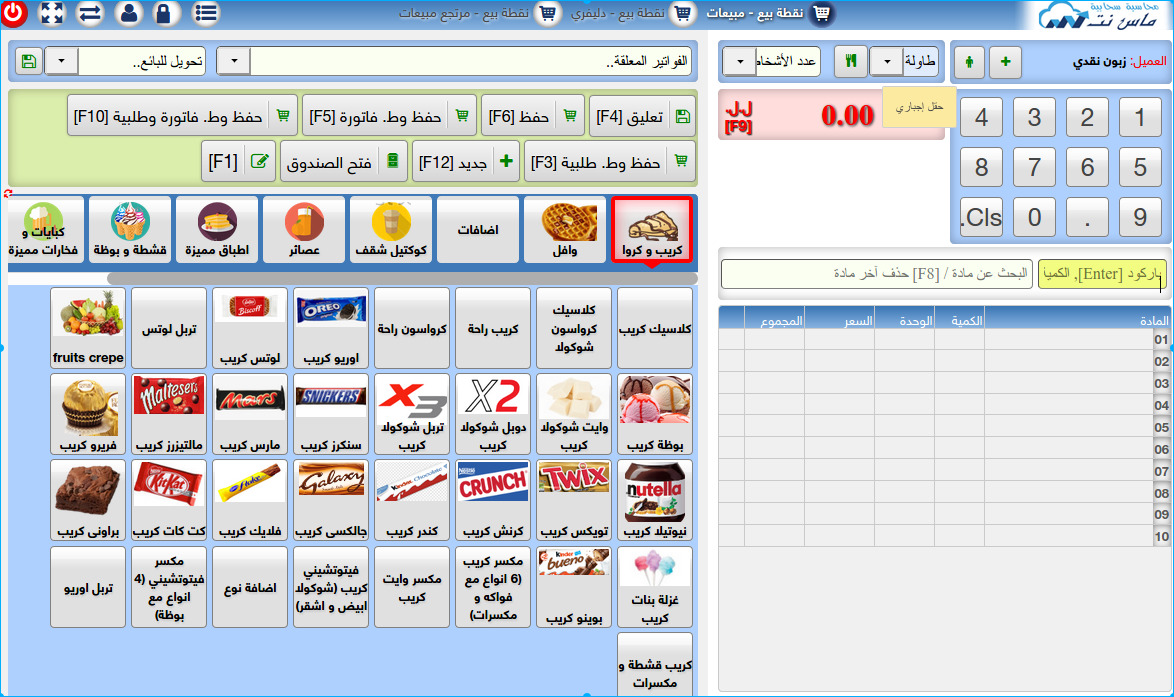This screenshot has width=1174, height=697.
Task: Pick the فريرو كريب Ferrero item
Action: [x=88, y=414]
